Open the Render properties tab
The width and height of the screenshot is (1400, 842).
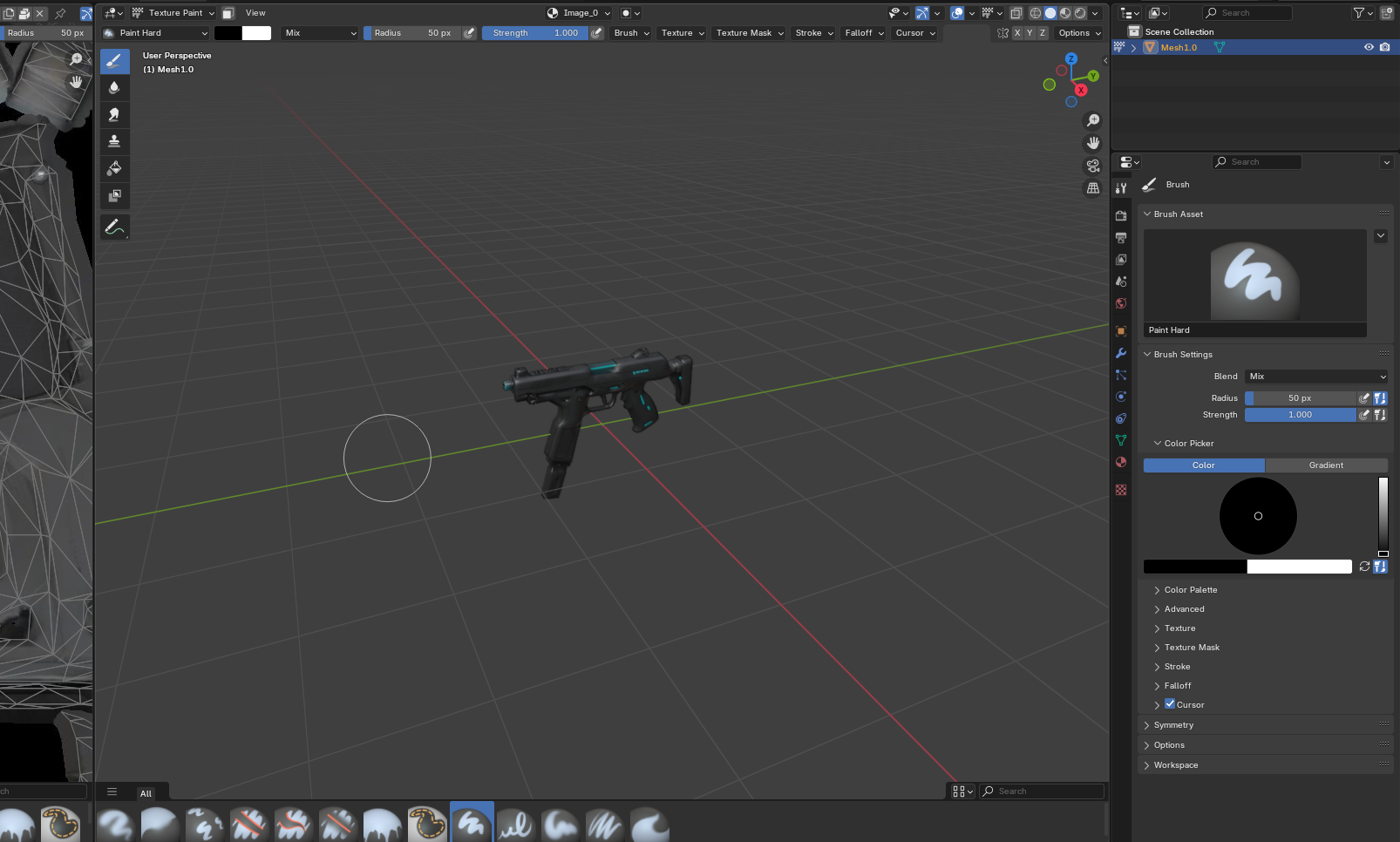pyautogui.click(x=1121, y=215)
